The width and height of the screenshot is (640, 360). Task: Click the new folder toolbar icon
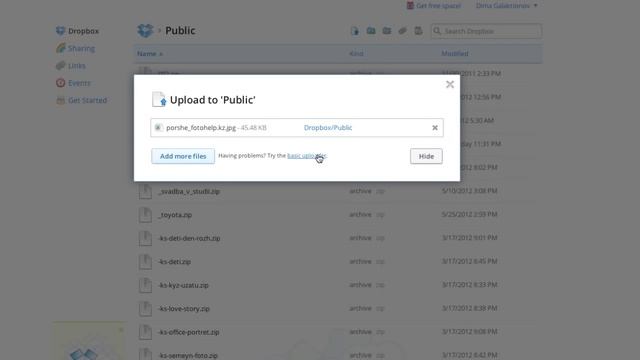coord(371,31)
